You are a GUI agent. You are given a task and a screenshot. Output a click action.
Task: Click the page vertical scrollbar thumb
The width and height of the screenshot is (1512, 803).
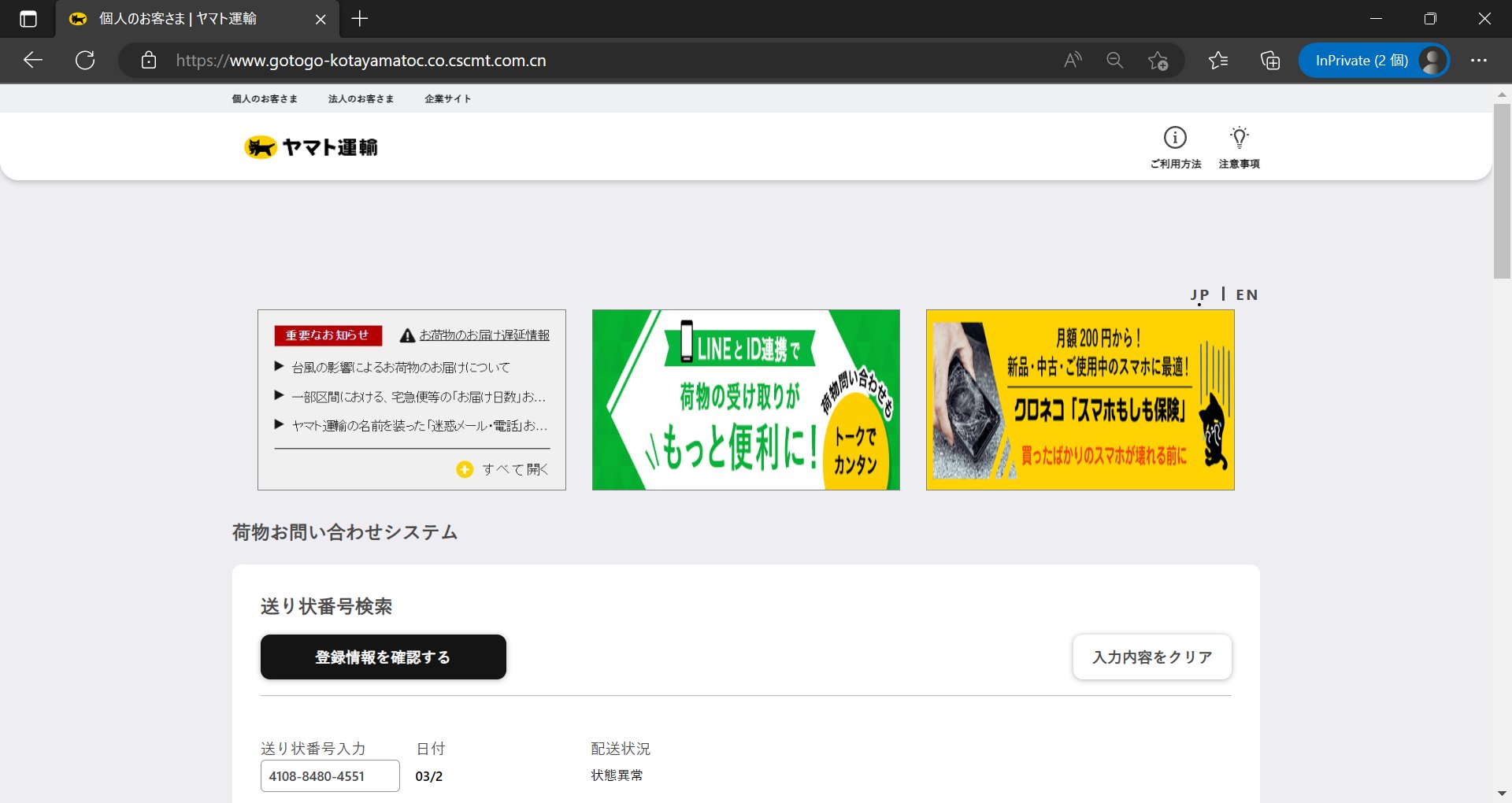1502,191
